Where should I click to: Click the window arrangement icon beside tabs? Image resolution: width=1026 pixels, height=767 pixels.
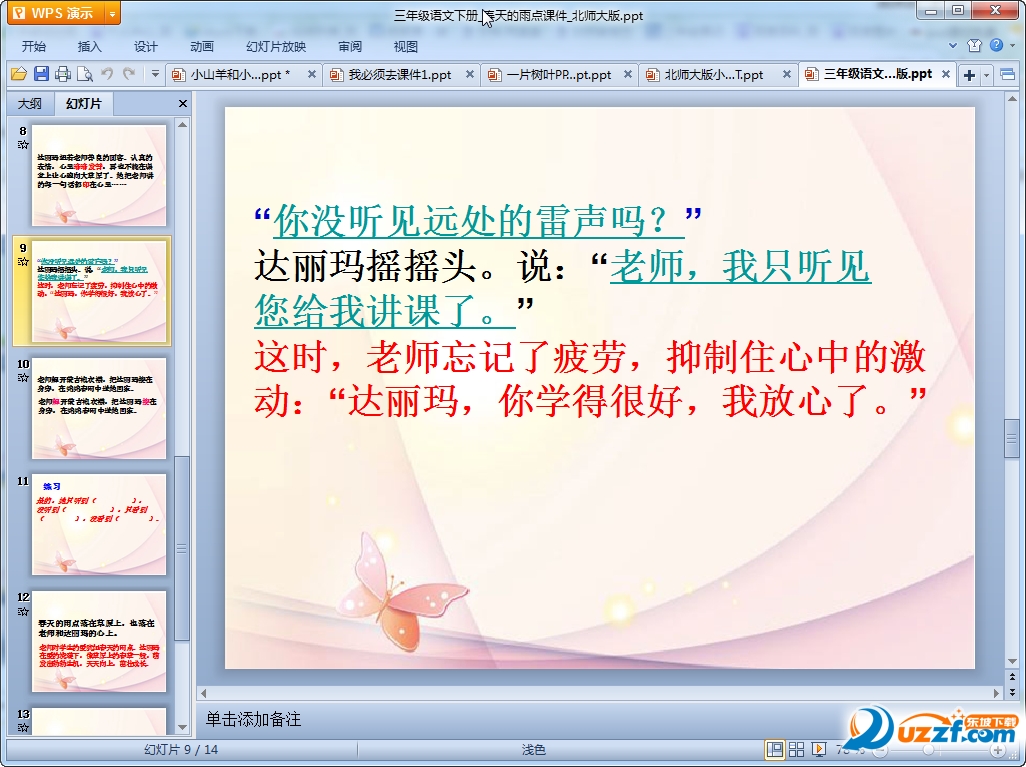1008,75
